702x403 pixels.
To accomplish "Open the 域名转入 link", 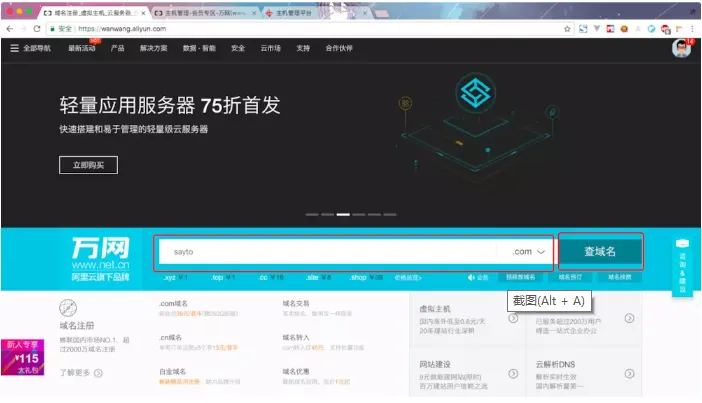I will click(296, 338).
